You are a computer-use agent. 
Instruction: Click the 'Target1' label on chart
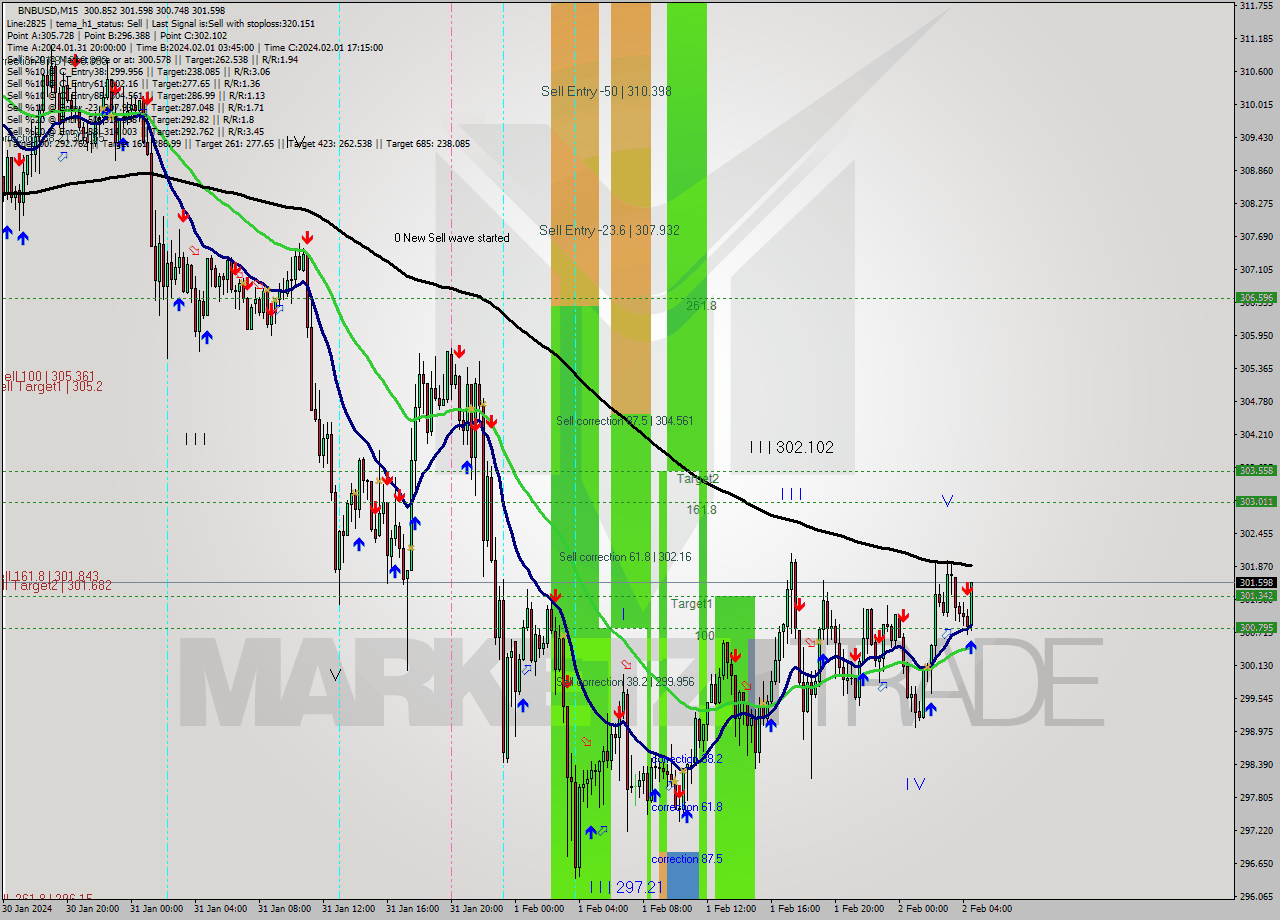[691, 604]
